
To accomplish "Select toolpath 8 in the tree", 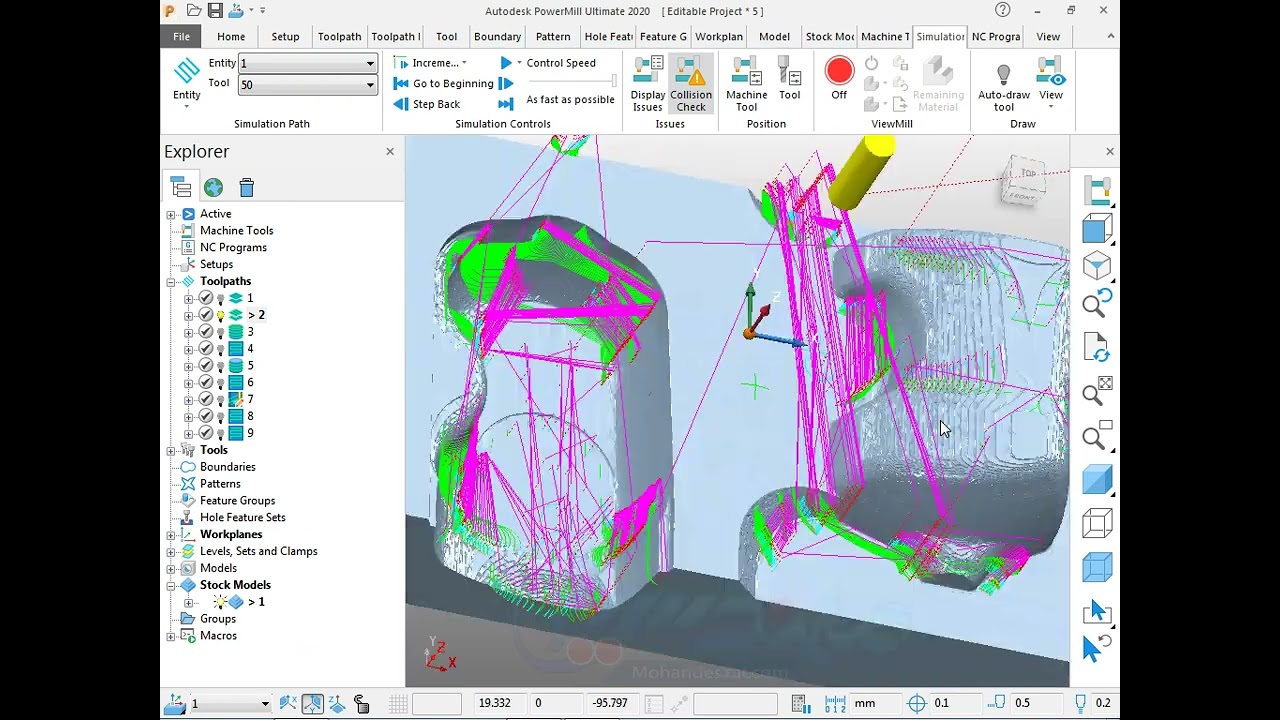I will [x=250, y=416].
